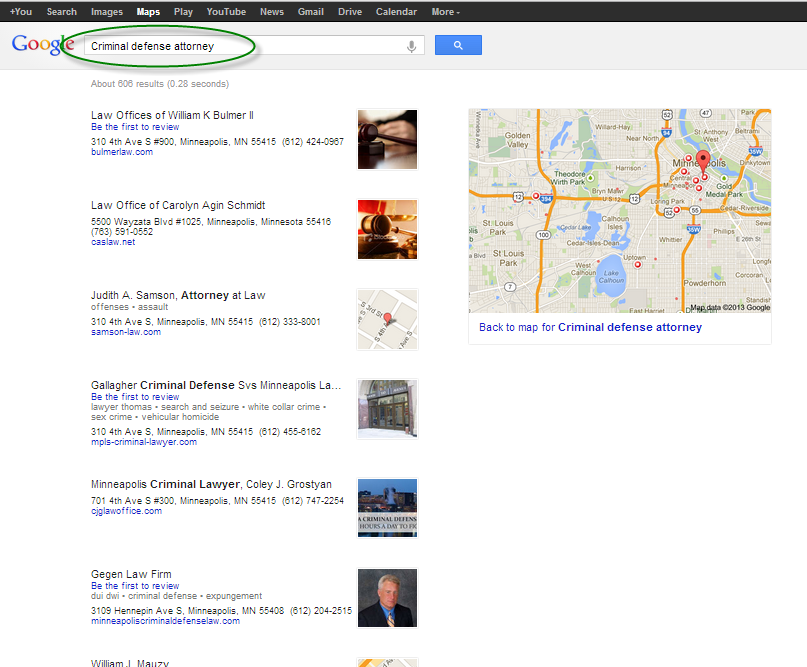Visit the minneapoliscriminaldefenselaw.com website link
This screenshot has width=807, height=667.
click(x=166, y=621)
